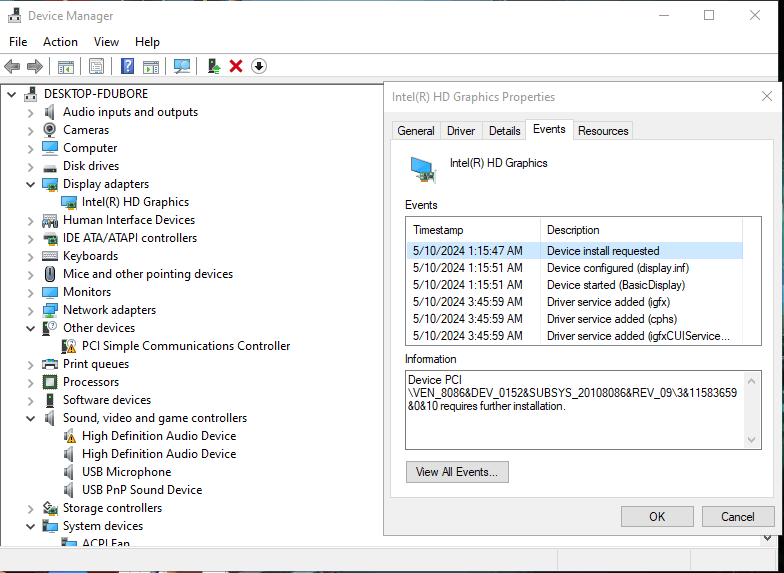Open the View menu
Screen dimensions: 784x573
tap(106, 42)
